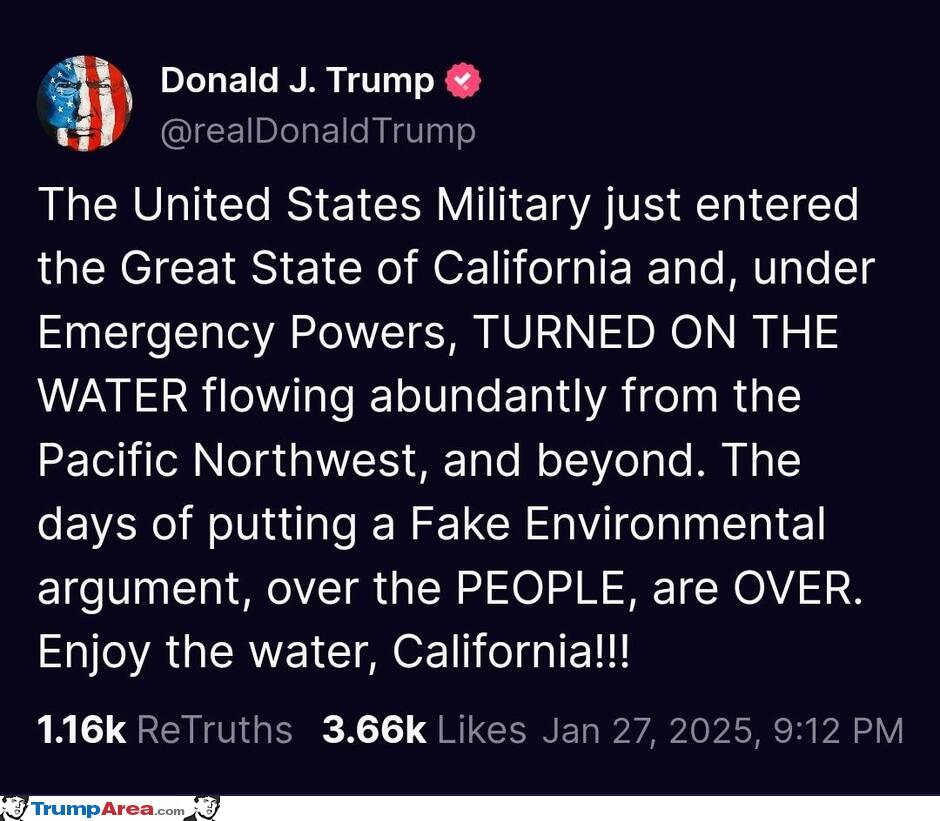Screen dimensions: 940x821
Task: Click the red verified checkmark badge
Action: pyautogui.click(x=463, y=80)
